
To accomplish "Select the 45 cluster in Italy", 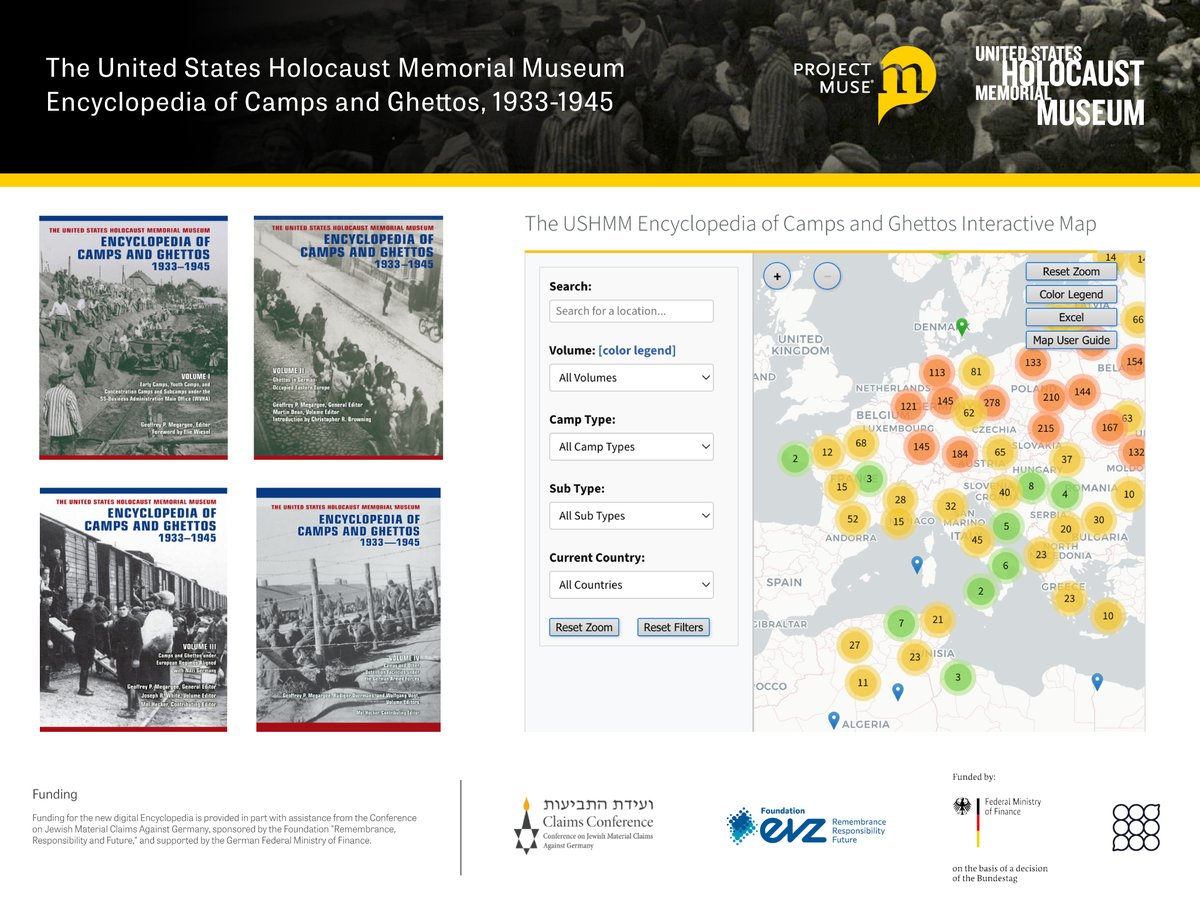I will coord(977,540).
